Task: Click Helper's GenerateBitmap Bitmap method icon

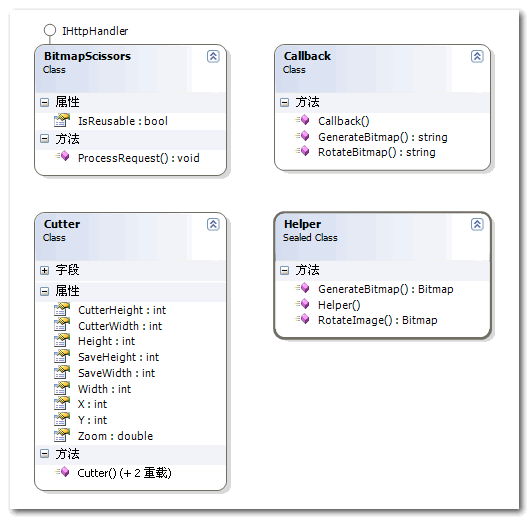Action: (x=302, y=288)
